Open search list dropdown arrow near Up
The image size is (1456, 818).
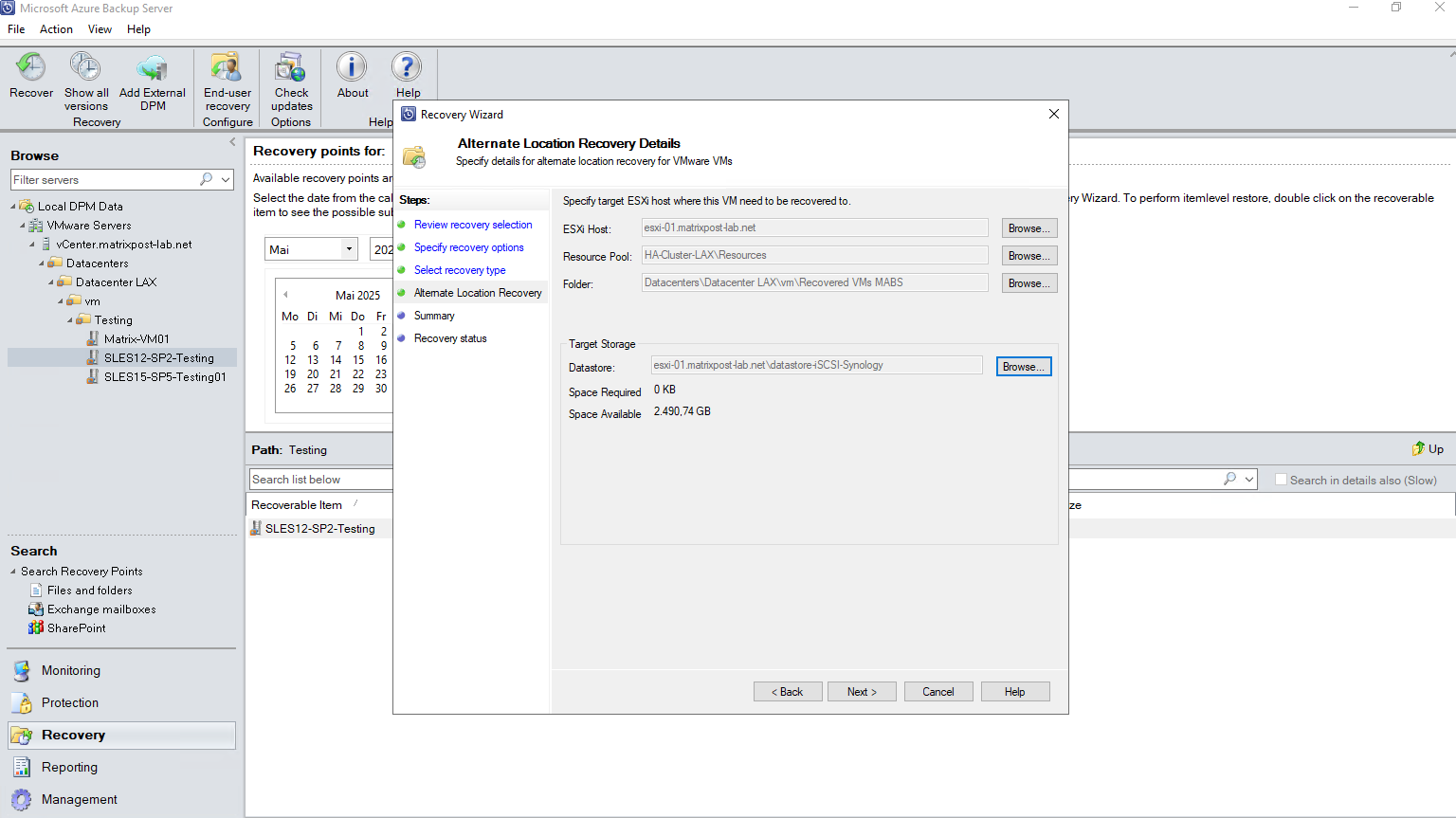coord(1249,480)
